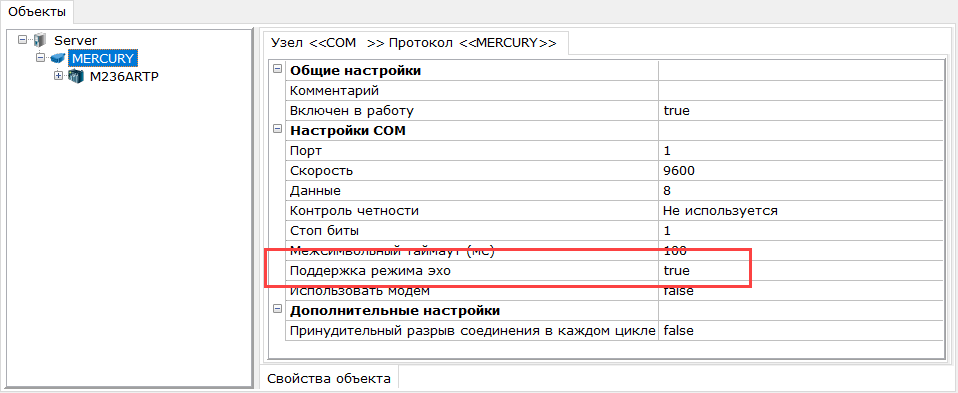Click the Включен в работу true value
Screen dimensions: 958x393
801,111
